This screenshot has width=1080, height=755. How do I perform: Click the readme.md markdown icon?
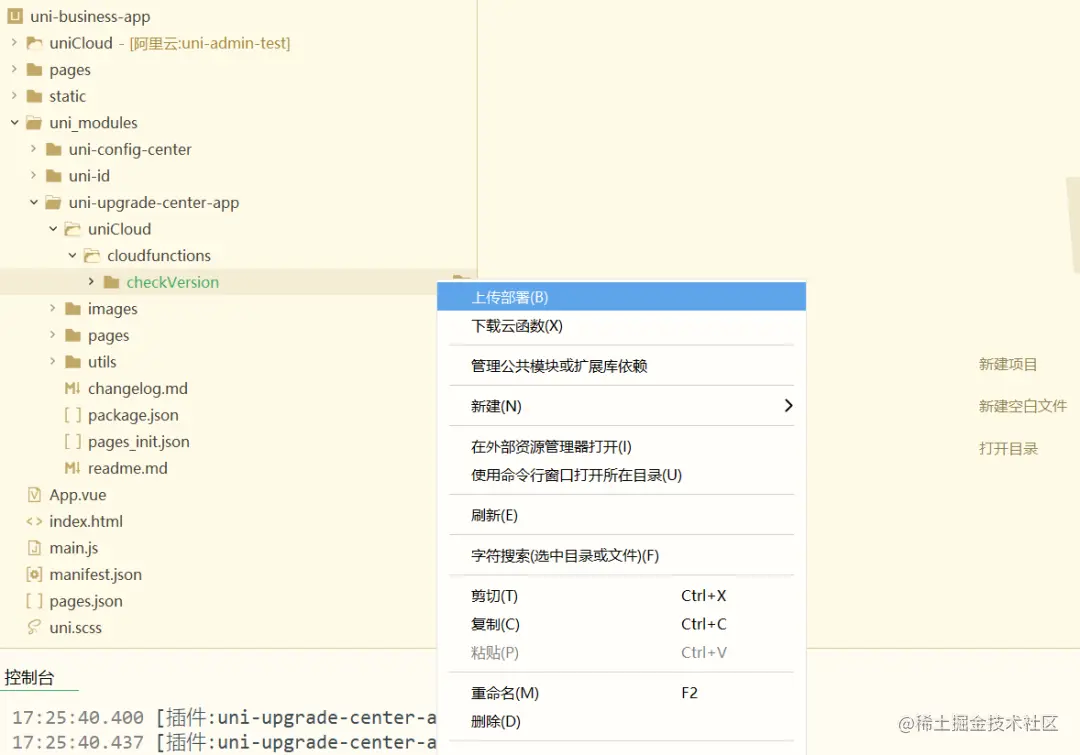72,468
